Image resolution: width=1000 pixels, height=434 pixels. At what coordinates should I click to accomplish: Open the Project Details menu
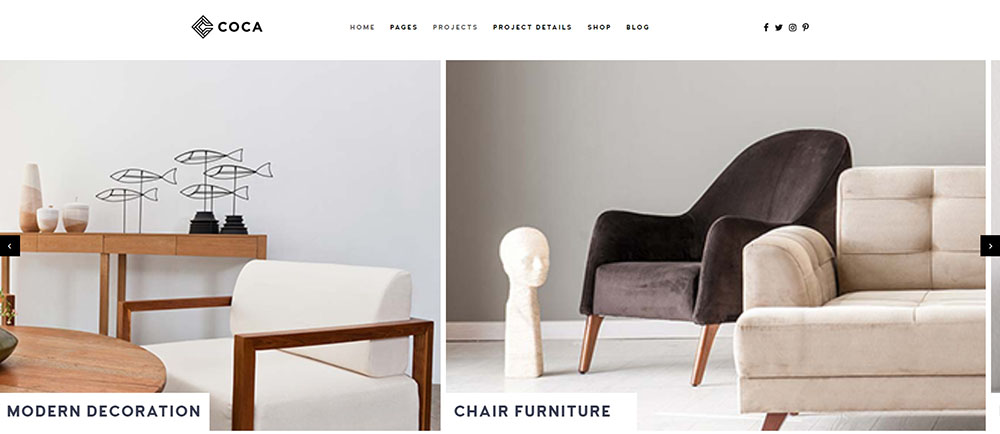(x=533, y=27)
